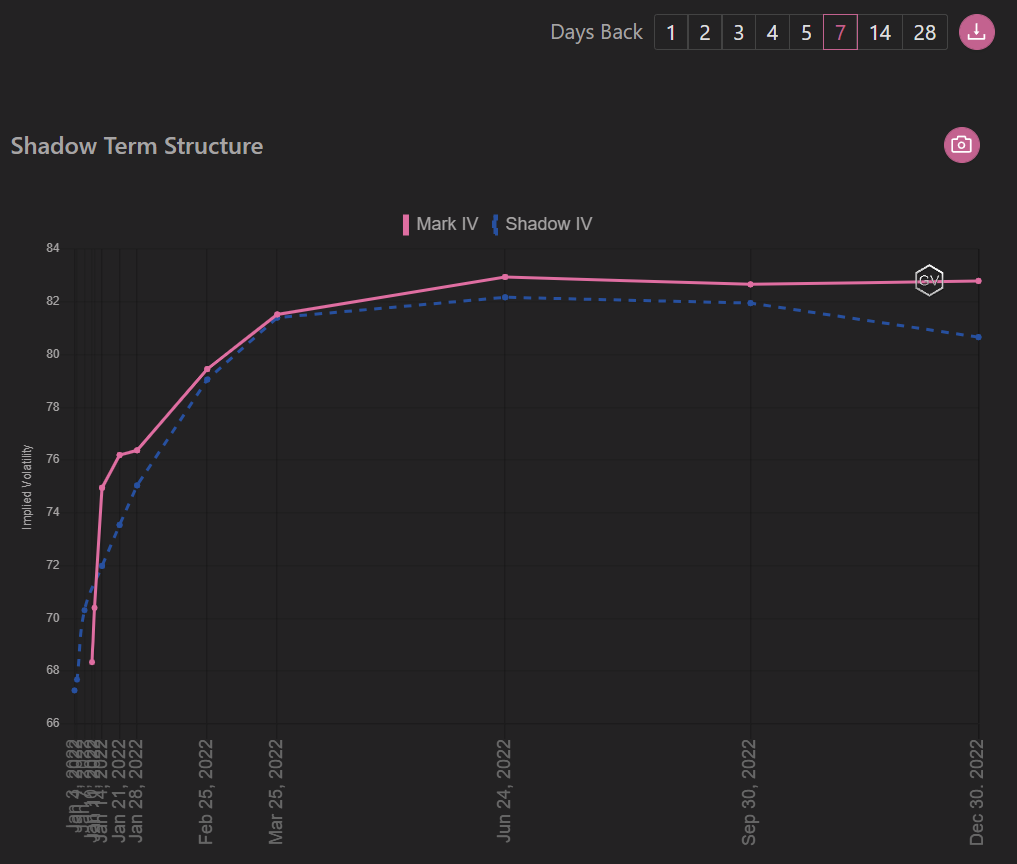Take chart snapshot with camera icon
This screenshot has width=1017, height=864.
pos(961,145)
